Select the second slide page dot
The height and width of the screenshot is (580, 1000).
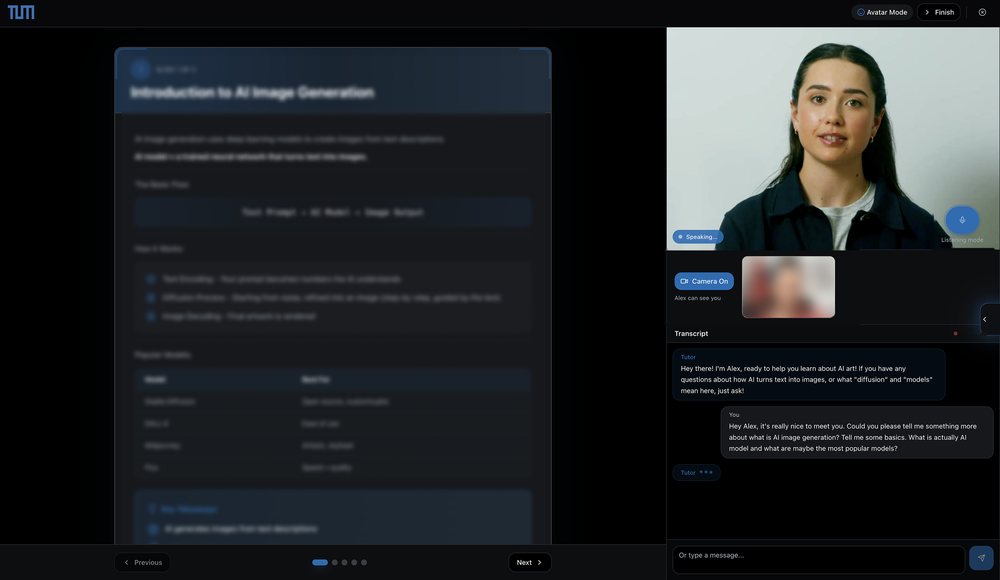[x=335, y=562]
